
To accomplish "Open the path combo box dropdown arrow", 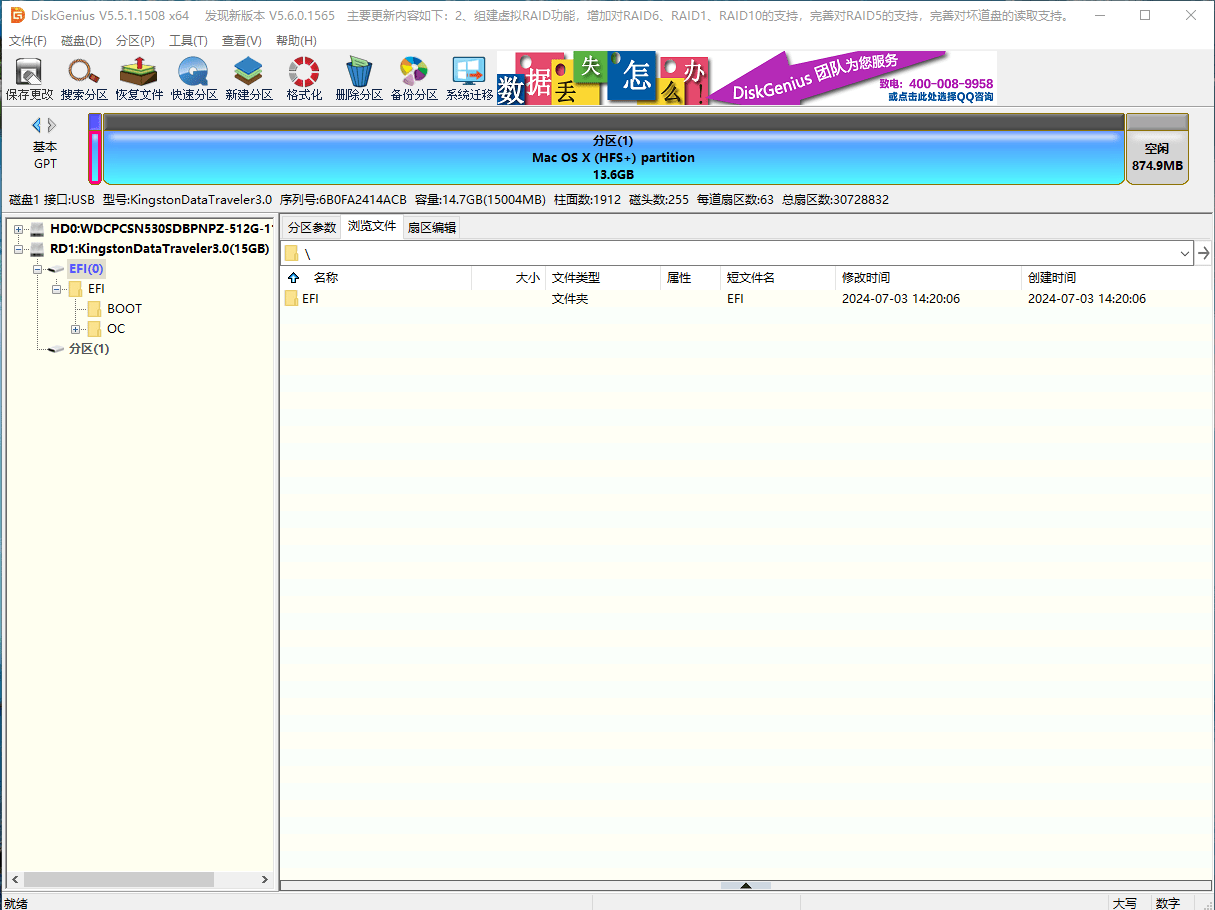I will 1185,253.
